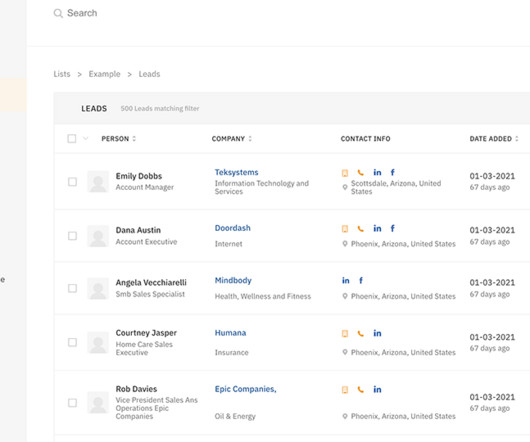Click Facebook icon in Angela Vecchiarelli row
This screenshot has width=530, height=442.
point(361,280)
